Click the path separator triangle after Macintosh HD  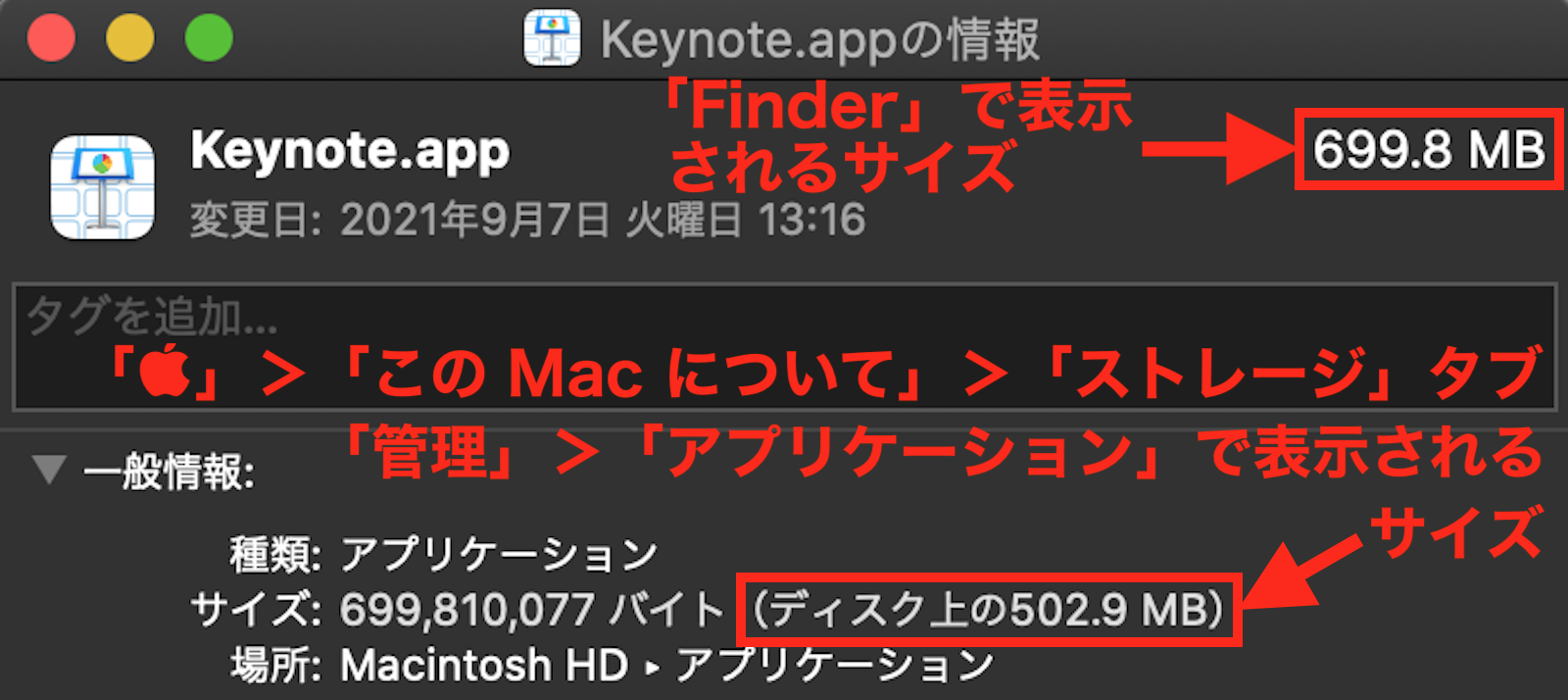coord(653,669)
